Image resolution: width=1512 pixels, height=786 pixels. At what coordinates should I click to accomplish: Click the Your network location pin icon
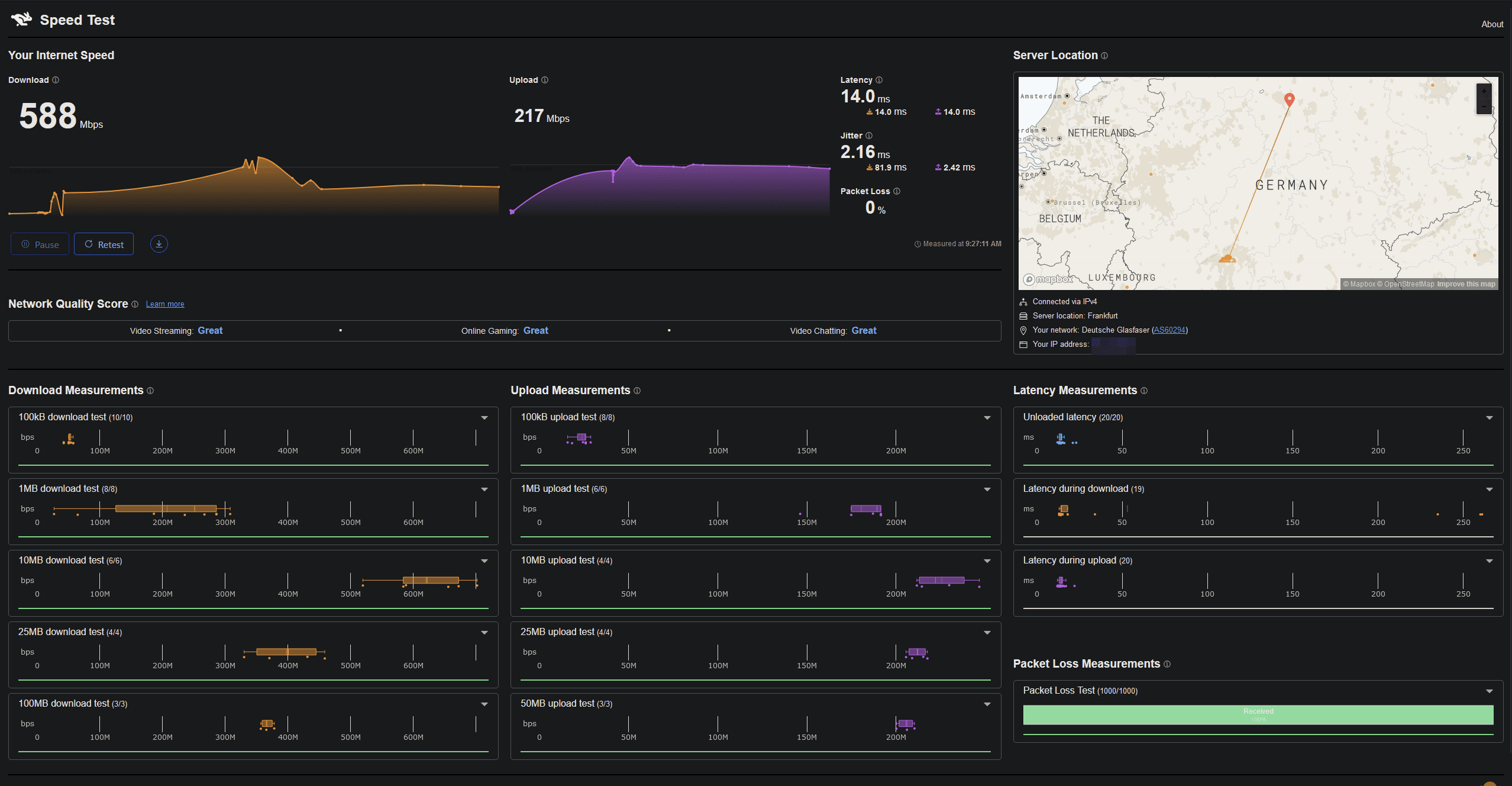[1023, 330]
